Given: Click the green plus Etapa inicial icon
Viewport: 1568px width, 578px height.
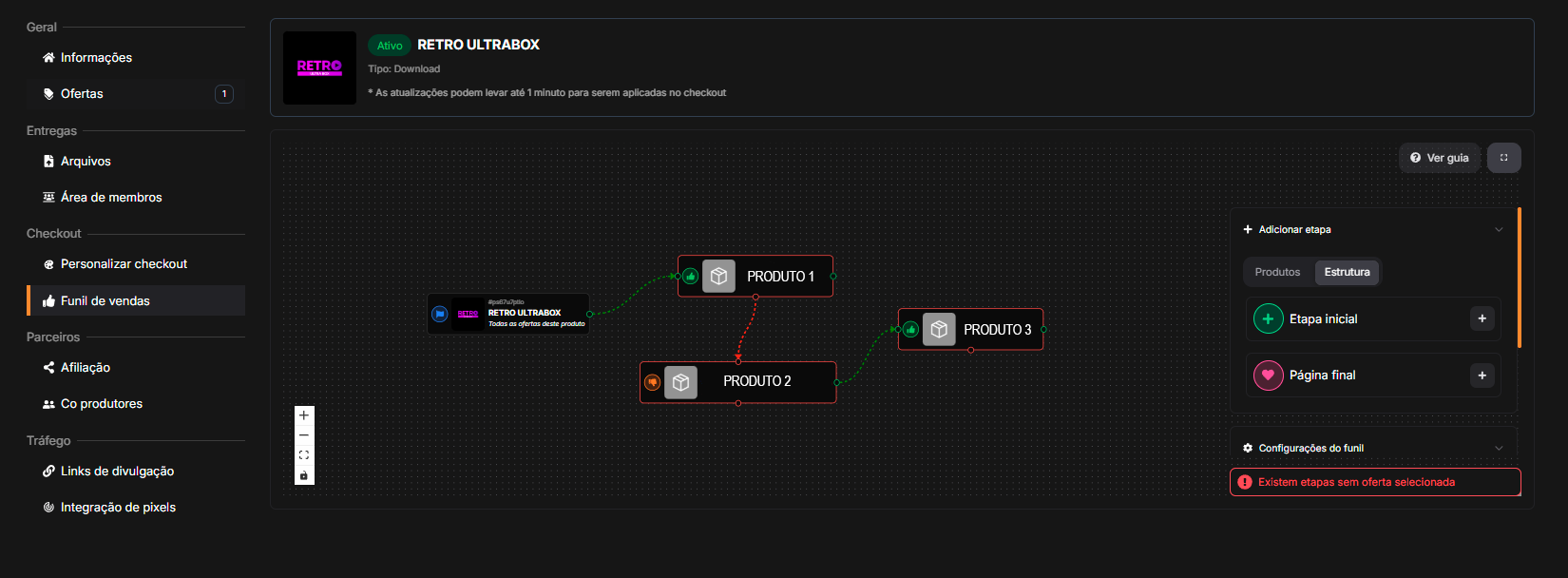Looking at the screenshot, I should tap(1268, 319).
